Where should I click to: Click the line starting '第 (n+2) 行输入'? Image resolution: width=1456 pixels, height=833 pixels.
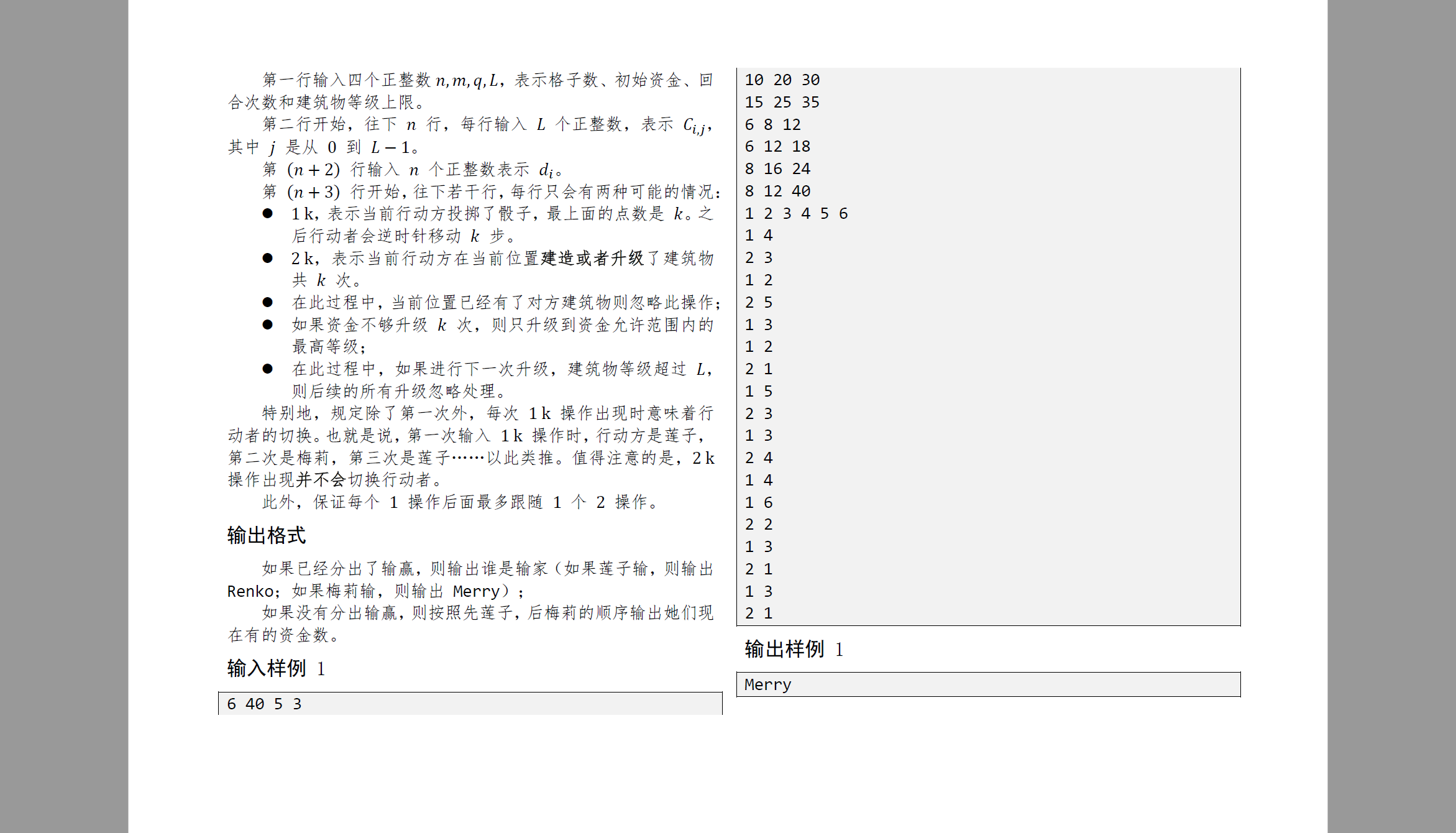tap(413, 170)
